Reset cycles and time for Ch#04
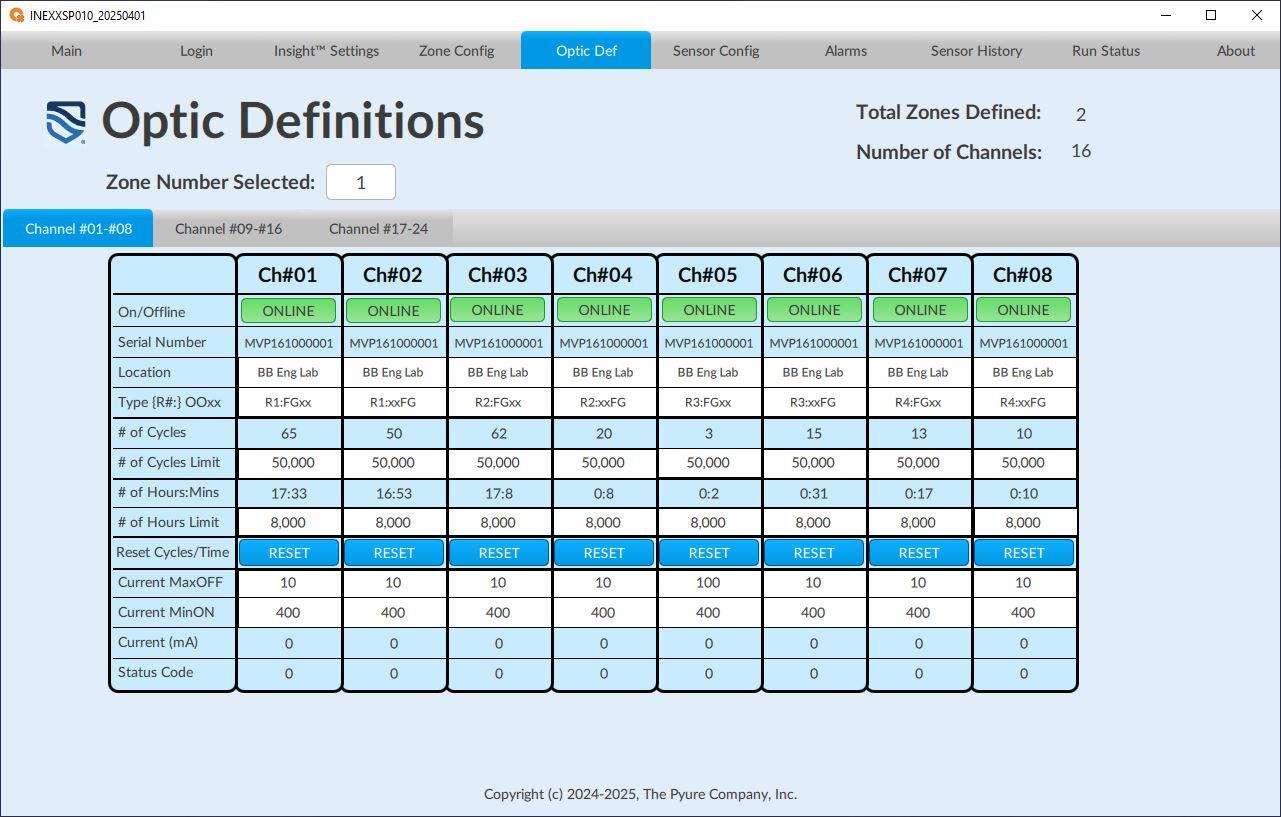This screenshot has width=1281, height=817. (x=604, y=552)
